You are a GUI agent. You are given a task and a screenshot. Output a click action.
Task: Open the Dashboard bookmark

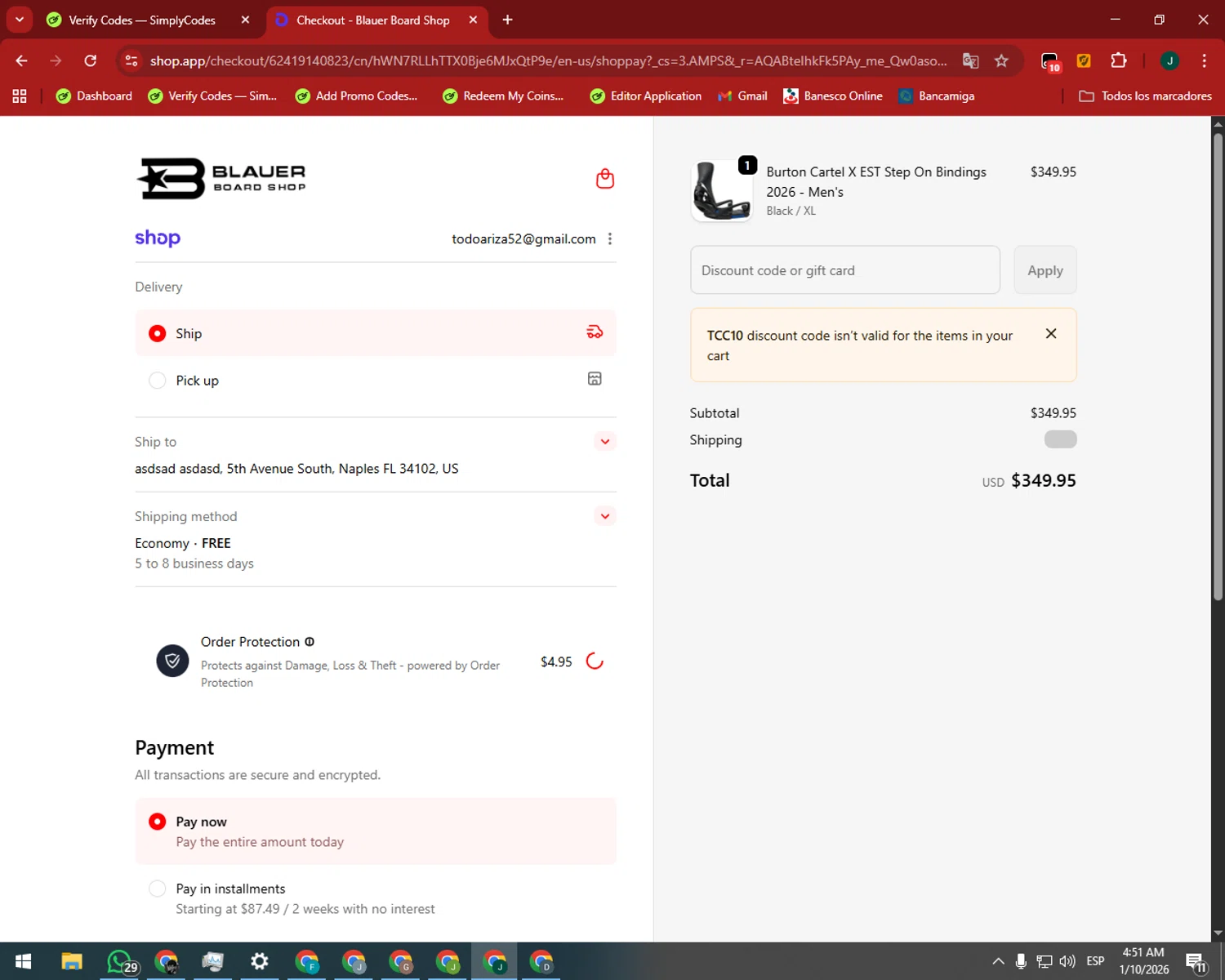click(95, 96)
